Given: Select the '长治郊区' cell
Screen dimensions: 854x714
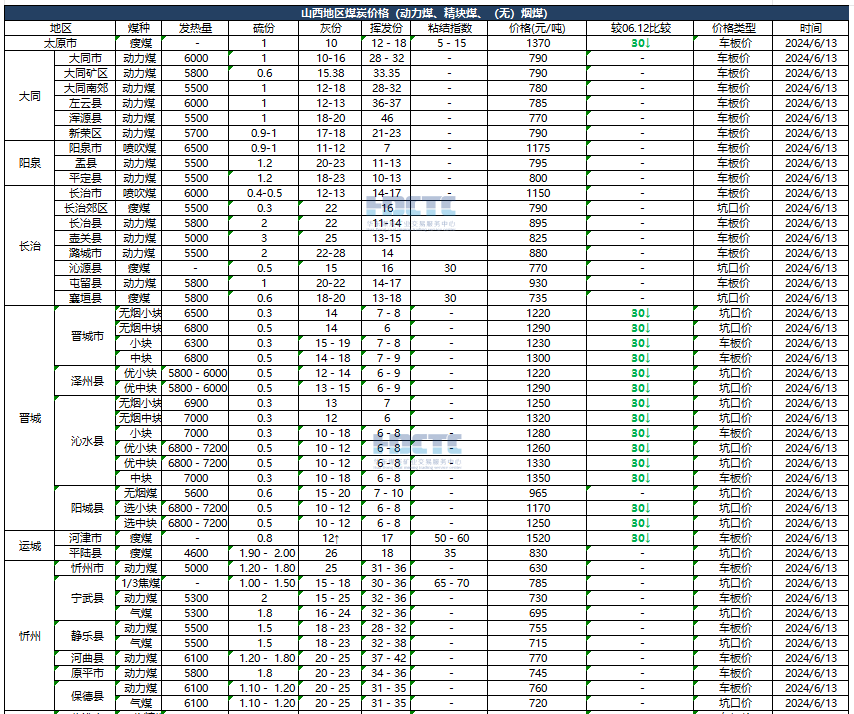Looking at the screenshot, I should [x=86, y=208].
